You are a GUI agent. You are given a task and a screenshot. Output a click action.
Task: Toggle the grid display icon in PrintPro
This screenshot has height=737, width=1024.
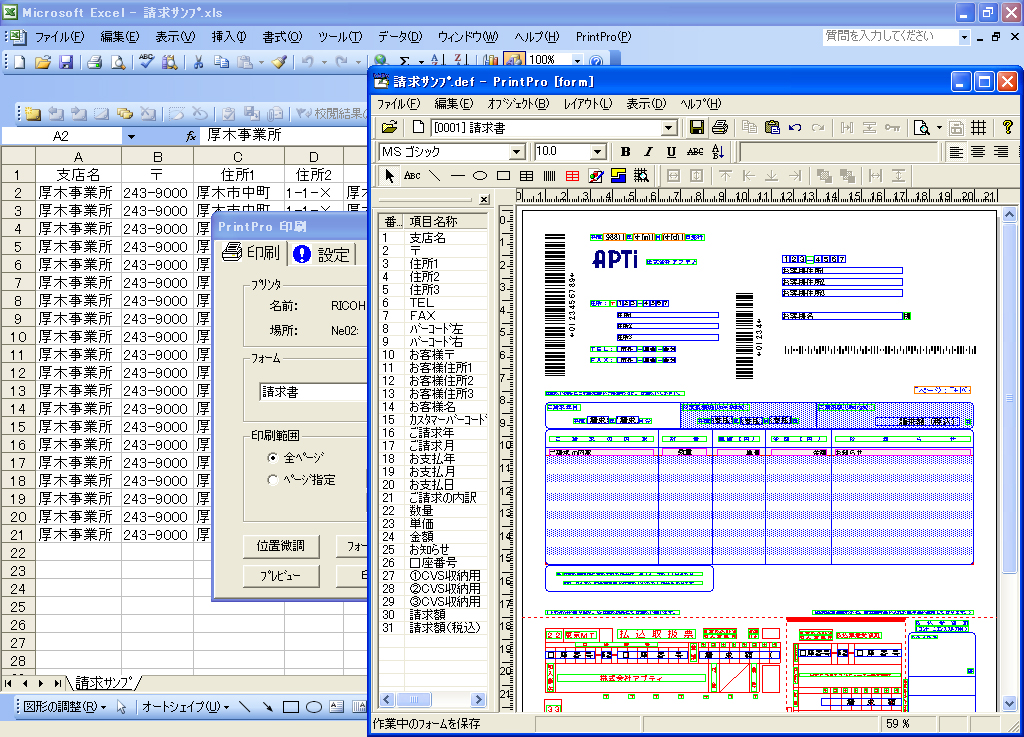[x=978, y=127]
